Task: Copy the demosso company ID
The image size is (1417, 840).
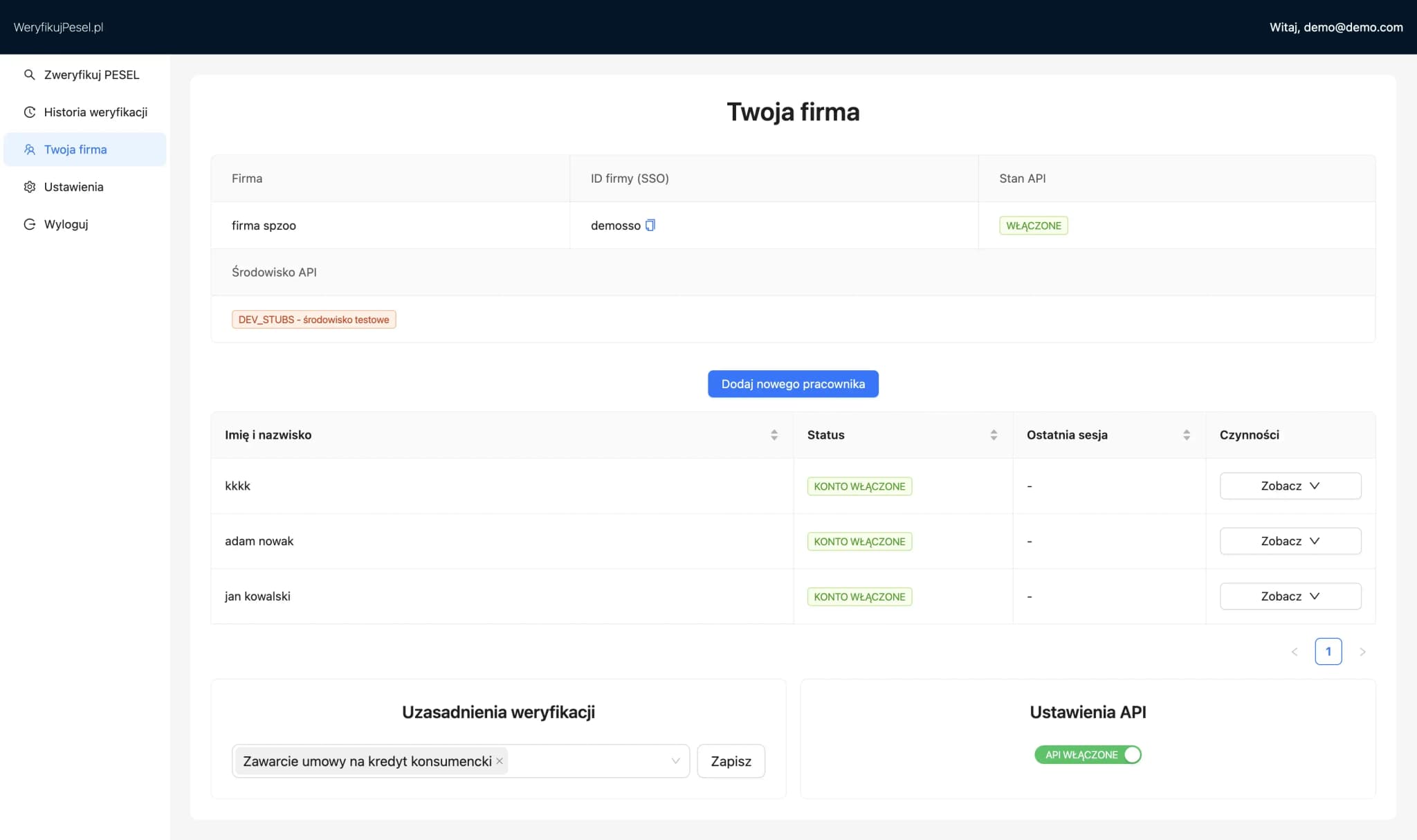Action: coord(650,225)
